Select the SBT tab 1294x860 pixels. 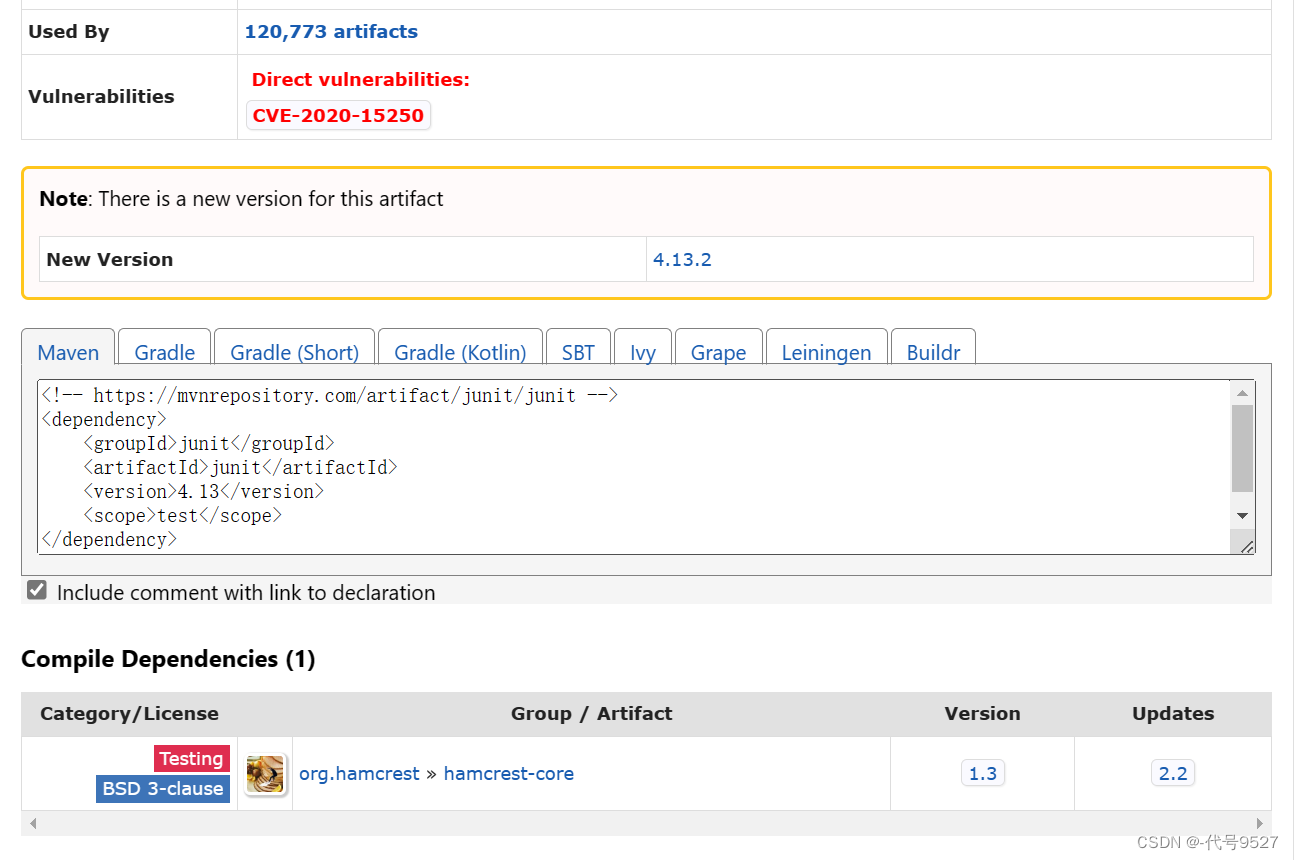pos(578,352)
